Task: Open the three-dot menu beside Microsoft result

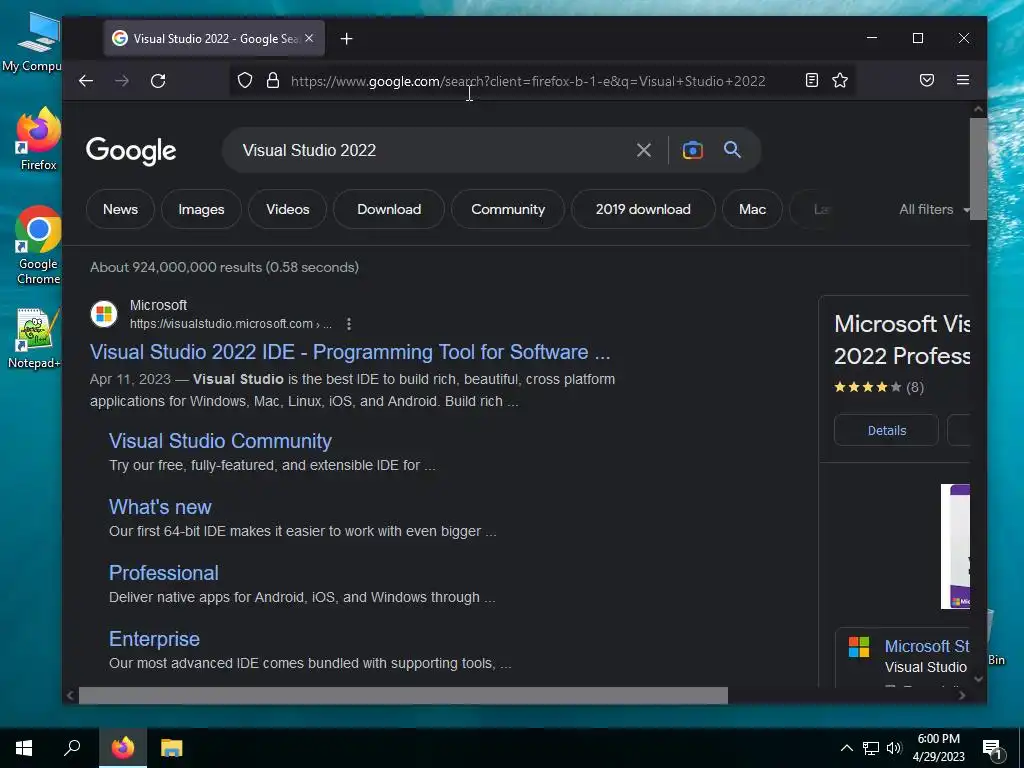Action: click(x=349, y=324)
